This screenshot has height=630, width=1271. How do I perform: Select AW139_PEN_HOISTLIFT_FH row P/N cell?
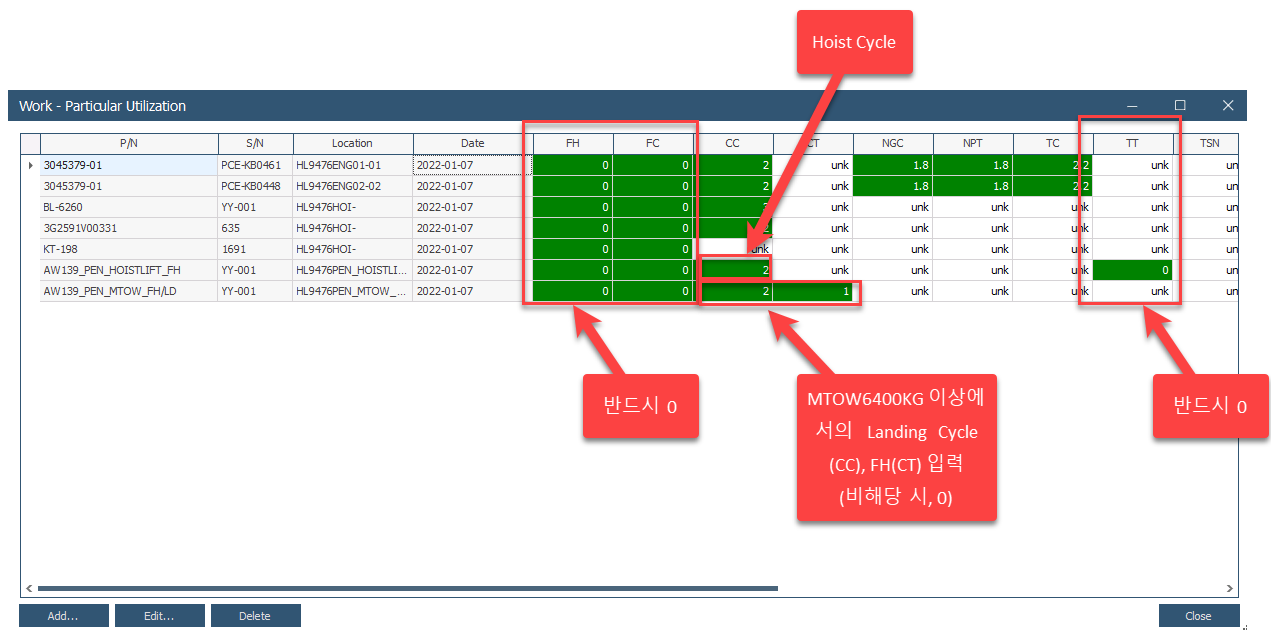128,270
